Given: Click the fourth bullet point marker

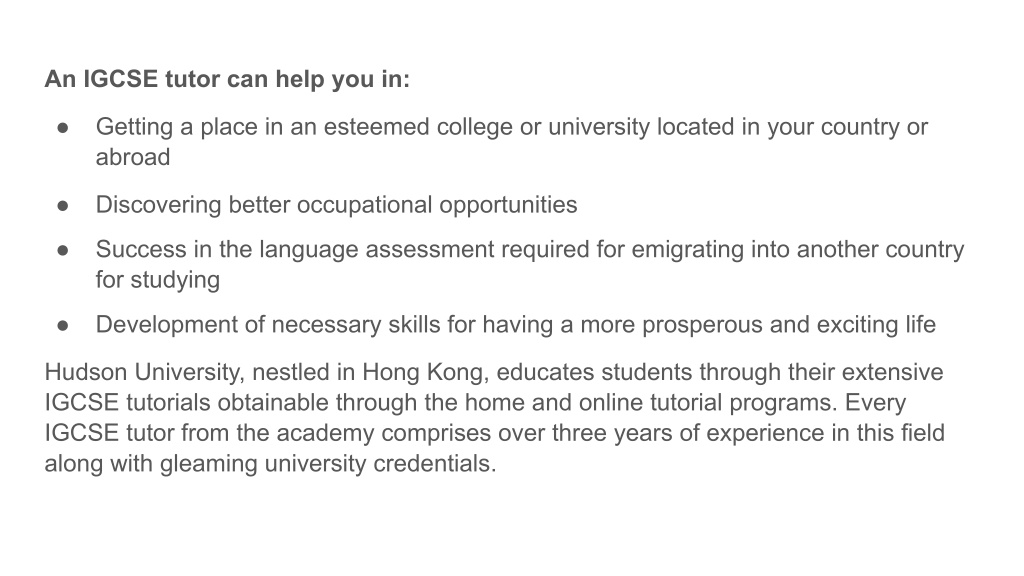Looking at the screenshot, I should (63, 325).
